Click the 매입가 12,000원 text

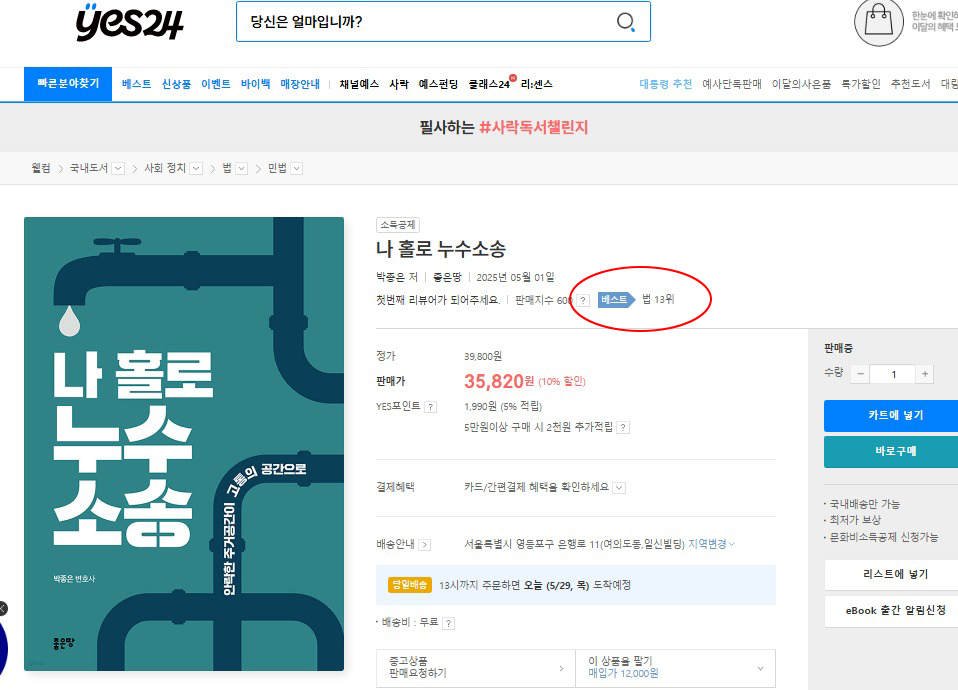click(x=623, y=673)
